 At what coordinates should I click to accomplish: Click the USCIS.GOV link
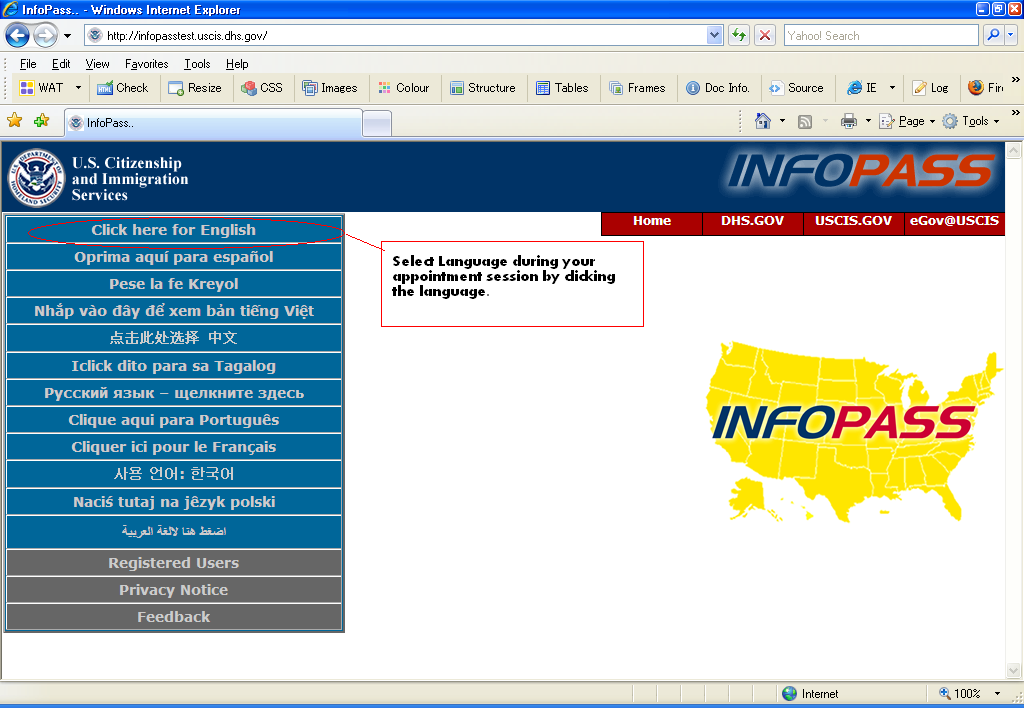853,221
